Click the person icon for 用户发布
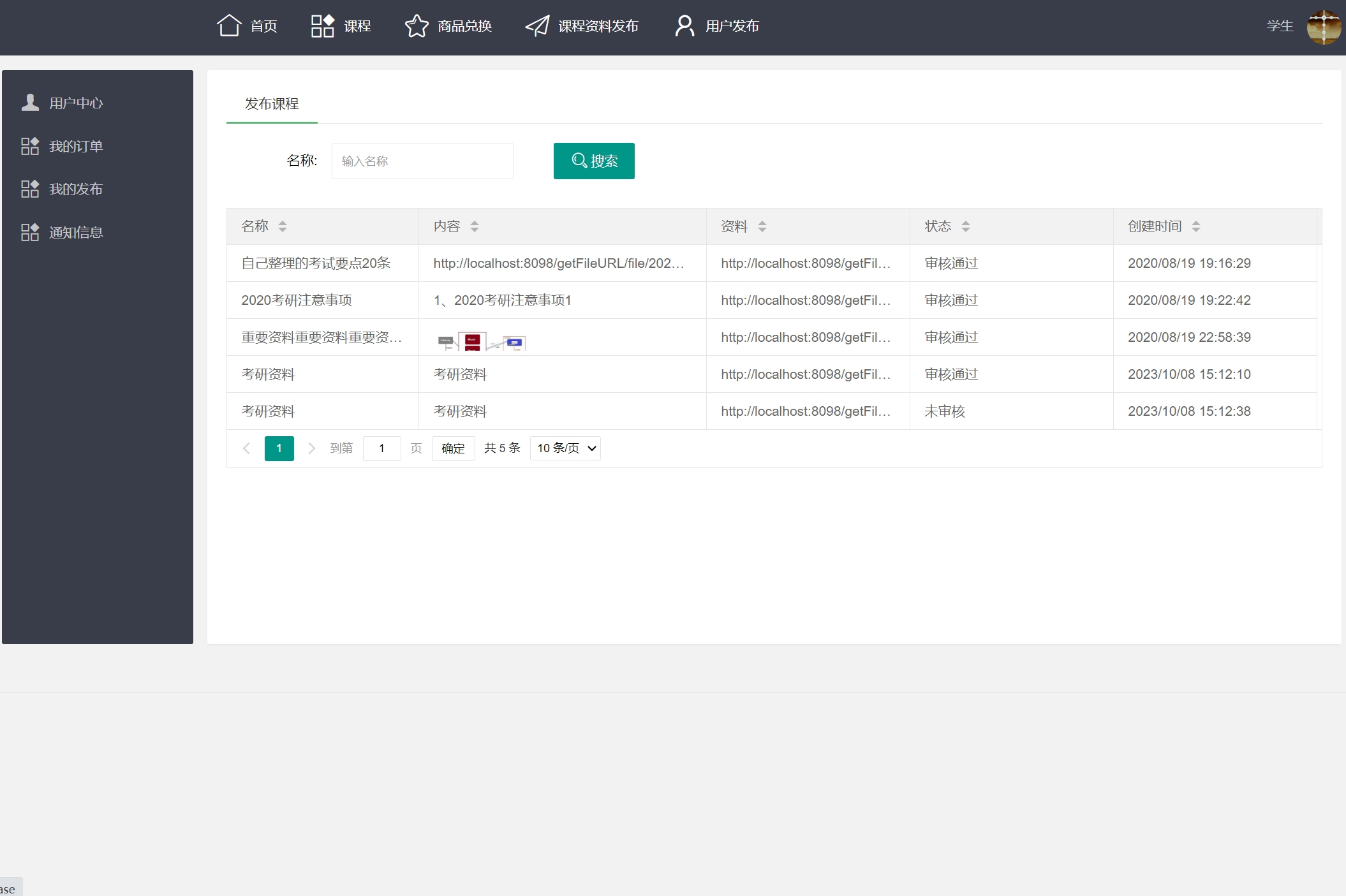This screenshot has width=1346, height=896. click(x=684, y=26)
